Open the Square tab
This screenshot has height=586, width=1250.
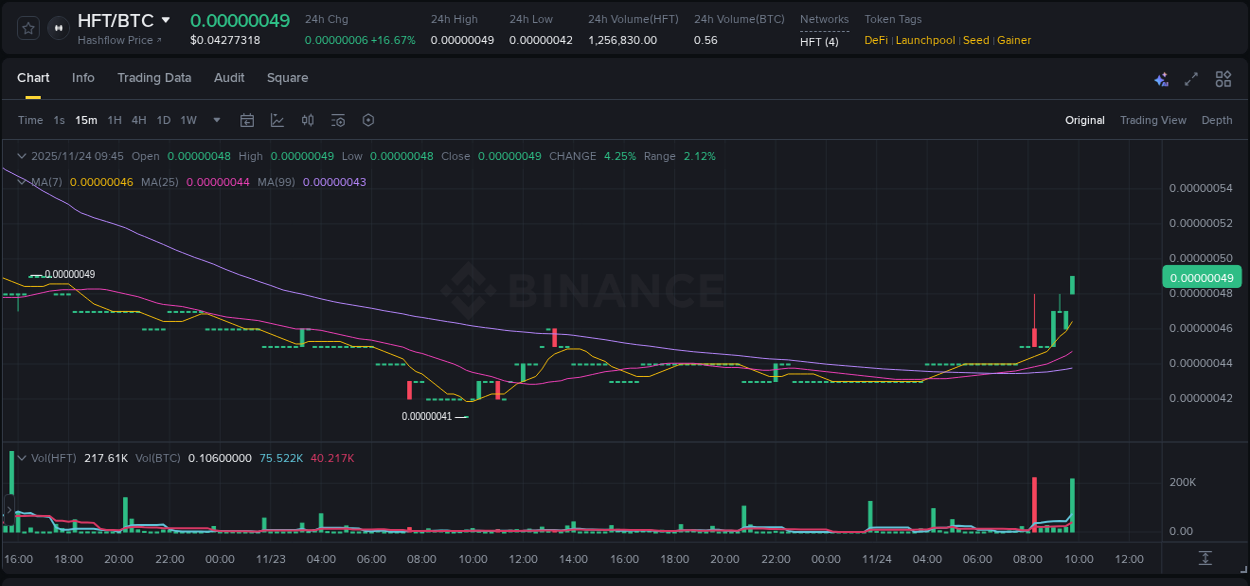pyautogui.click(x=287, y=78)
